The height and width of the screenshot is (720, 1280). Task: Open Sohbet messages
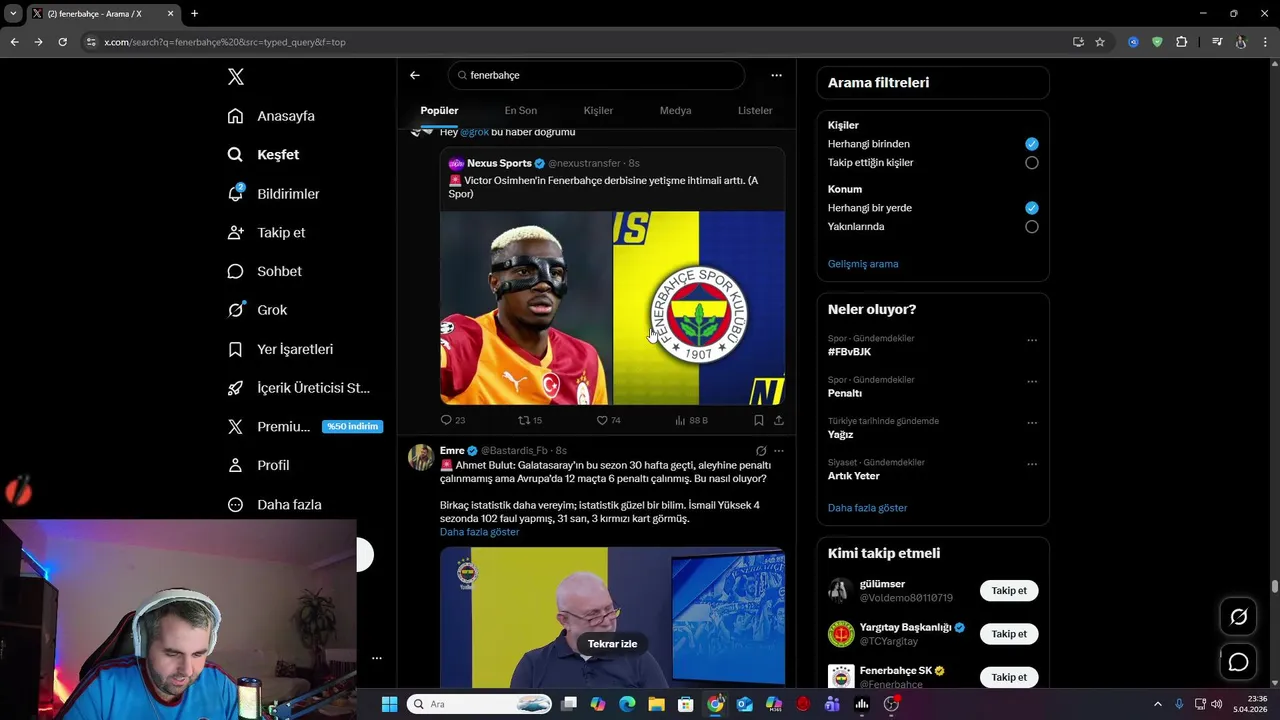click(x=264, y=271)
